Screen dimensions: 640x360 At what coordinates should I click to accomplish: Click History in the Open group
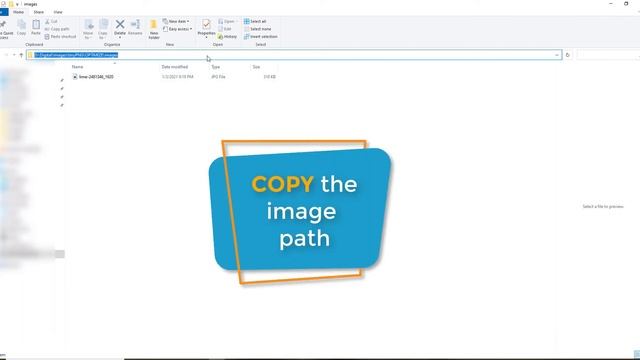pos(227,37)
